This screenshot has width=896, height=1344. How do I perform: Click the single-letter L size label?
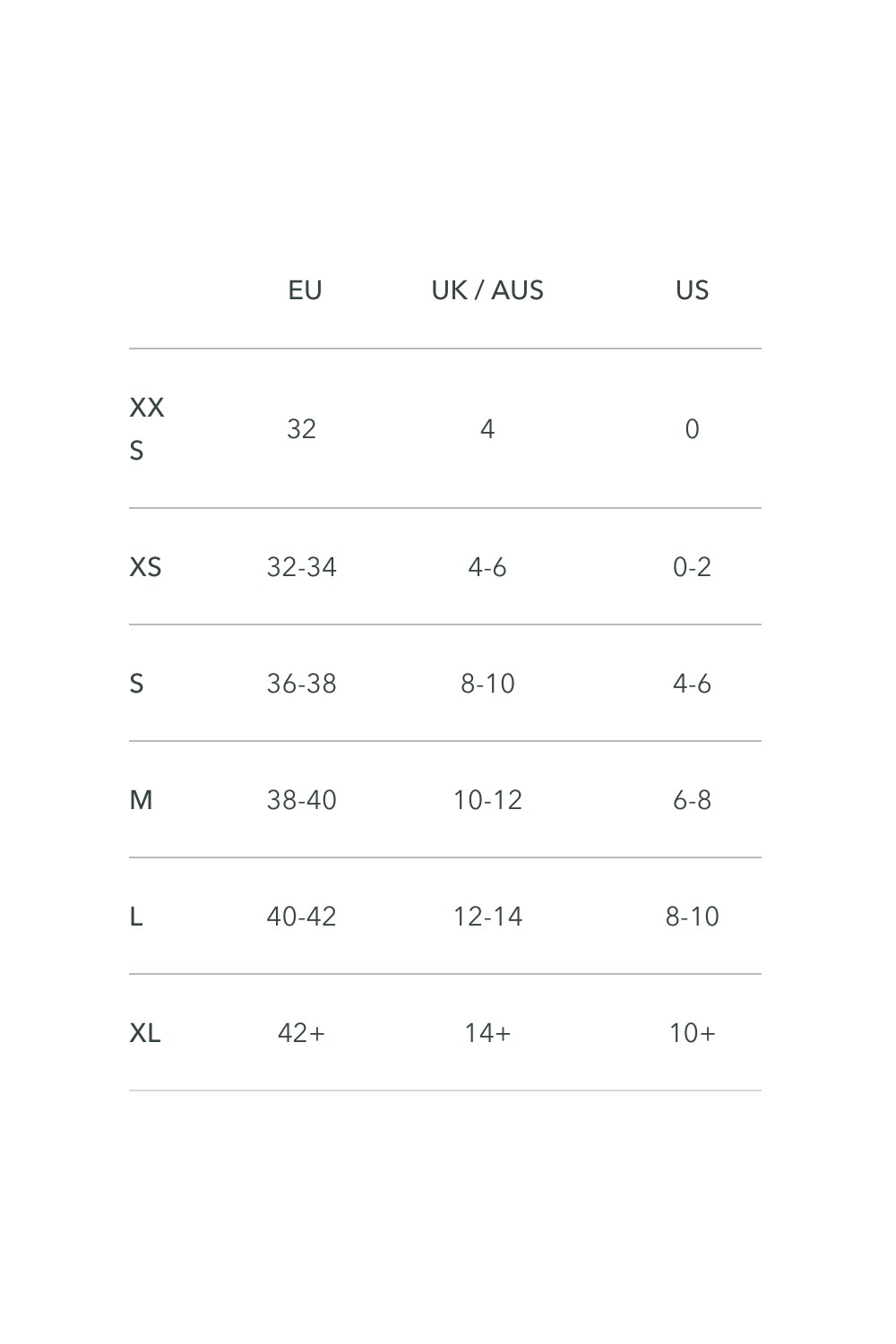point(136,917)
